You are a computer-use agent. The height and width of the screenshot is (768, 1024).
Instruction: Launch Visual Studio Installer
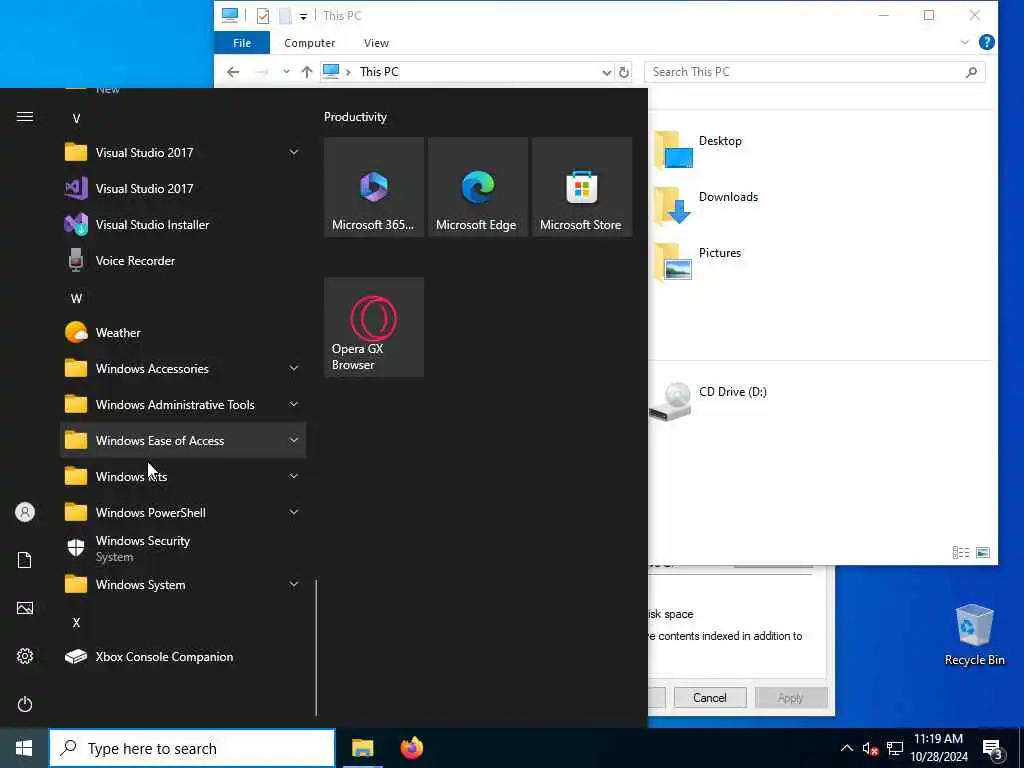click(x=183, y=225)
